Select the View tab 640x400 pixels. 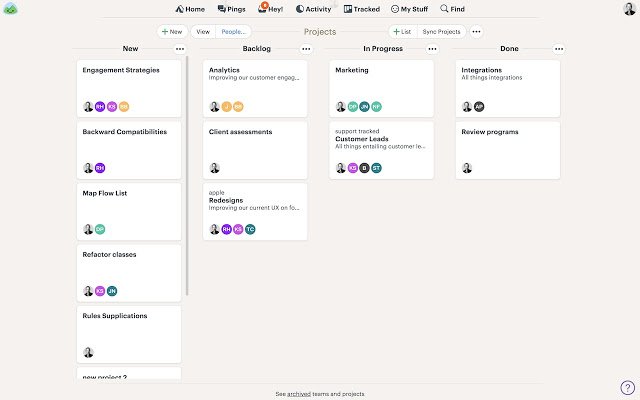click(x=203, y=31)
